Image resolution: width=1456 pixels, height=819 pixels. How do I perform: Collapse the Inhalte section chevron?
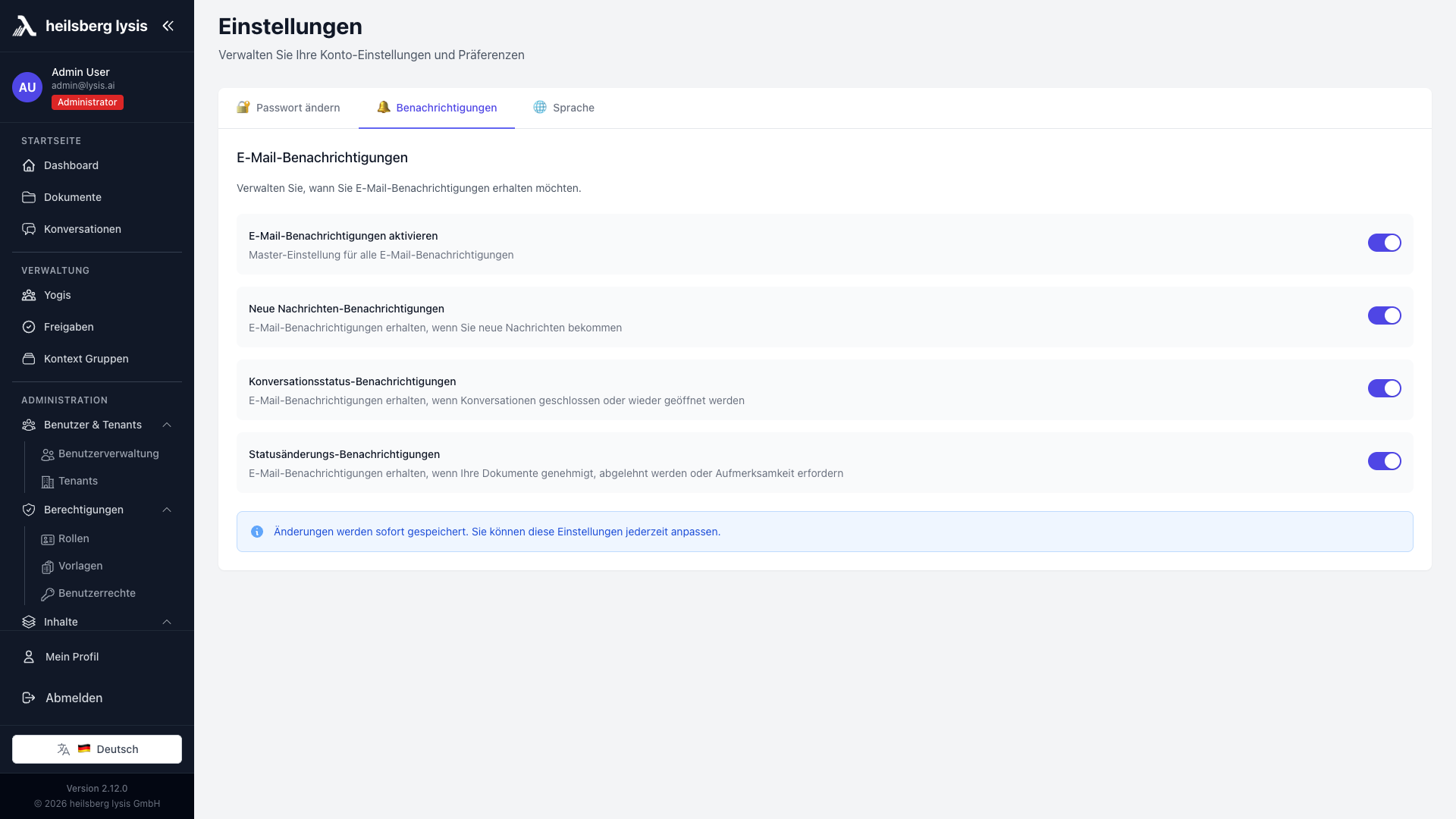pos(167,622)
